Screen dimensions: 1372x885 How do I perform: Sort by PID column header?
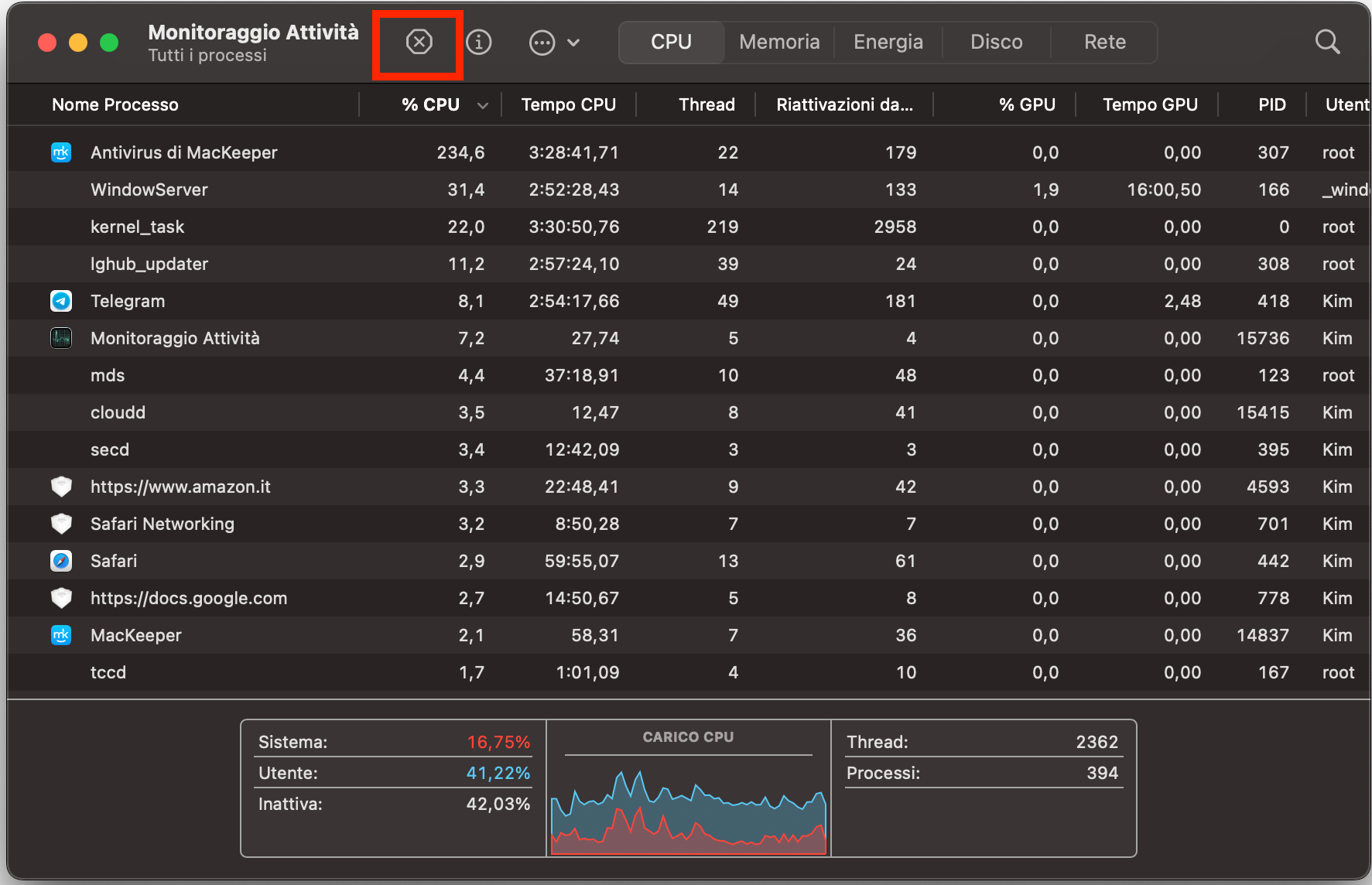tap(1272, 104)
